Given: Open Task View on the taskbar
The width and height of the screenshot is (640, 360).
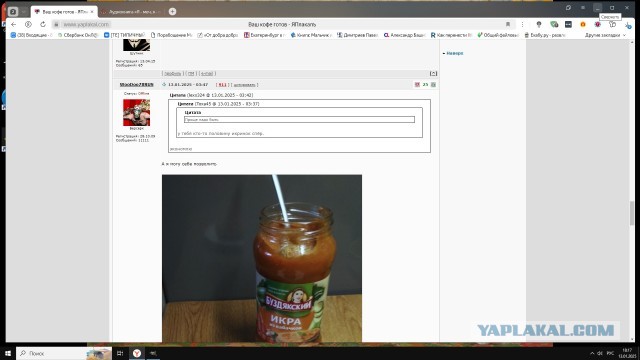Looking at the screenshot, I should [x=120, y=353].
